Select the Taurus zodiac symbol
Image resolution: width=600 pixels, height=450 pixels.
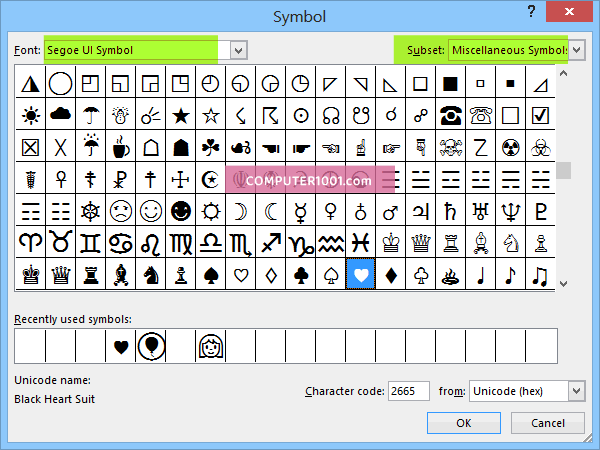click(60, 243)
